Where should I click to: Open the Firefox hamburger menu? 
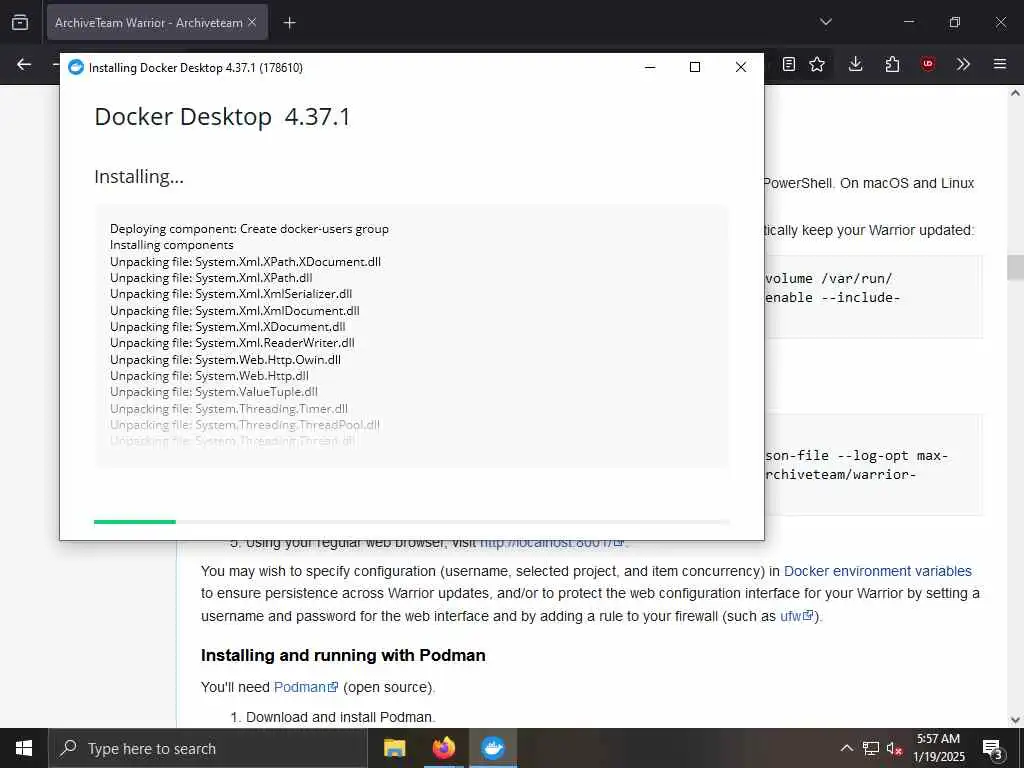click(1000, 64)
